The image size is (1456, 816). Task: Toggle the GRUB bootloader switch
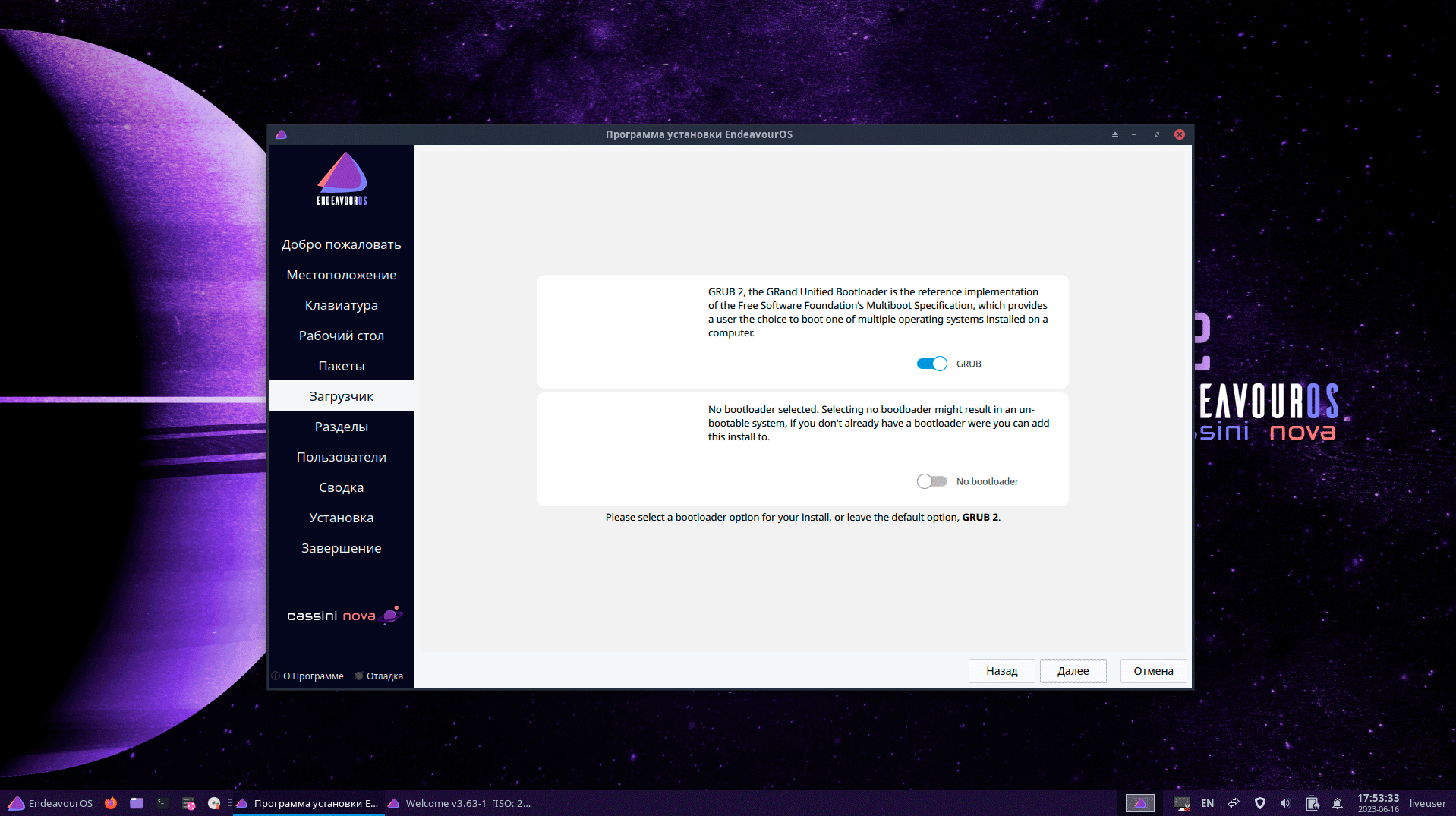point(931,364)
